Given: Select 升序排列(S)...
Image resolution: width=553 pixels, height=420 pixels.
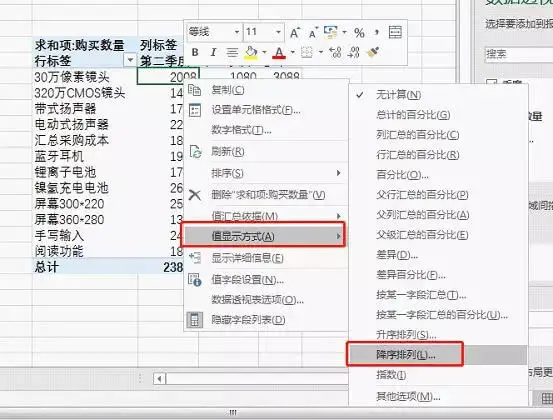Looking at the screenshot, I should tap(438, 335).
